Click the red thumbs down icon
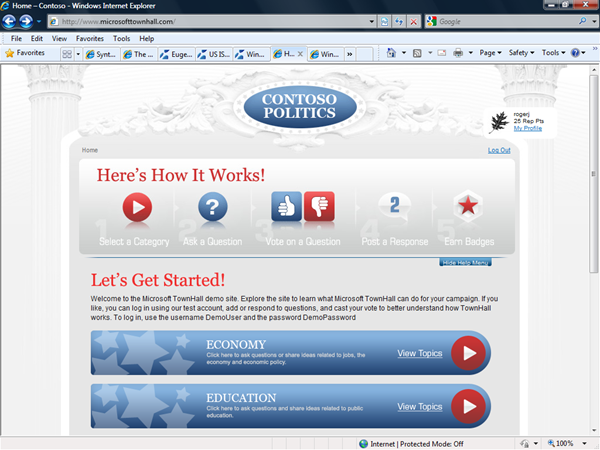 [319, 207]
